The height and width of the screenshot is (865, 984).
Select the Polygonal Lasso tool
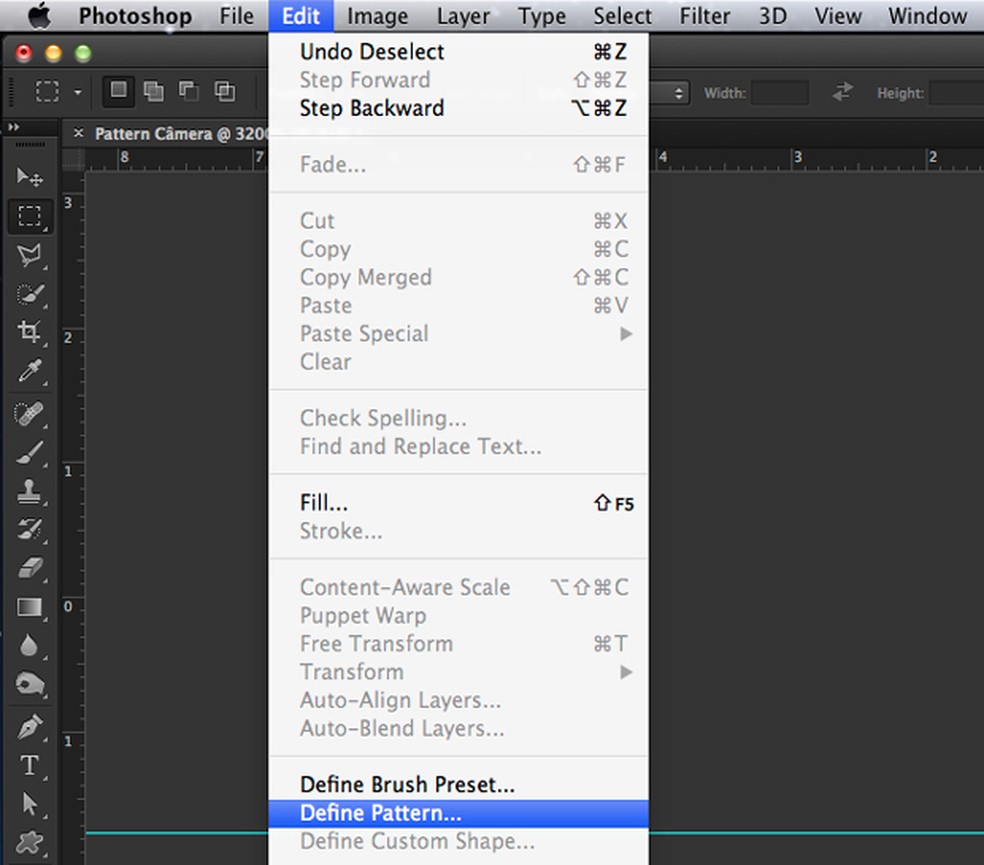coord(29,255)
